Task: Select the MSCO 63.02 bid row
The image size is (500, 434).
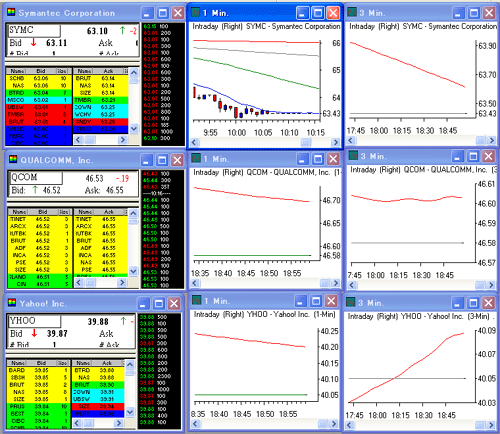Action: coord(39,100)
